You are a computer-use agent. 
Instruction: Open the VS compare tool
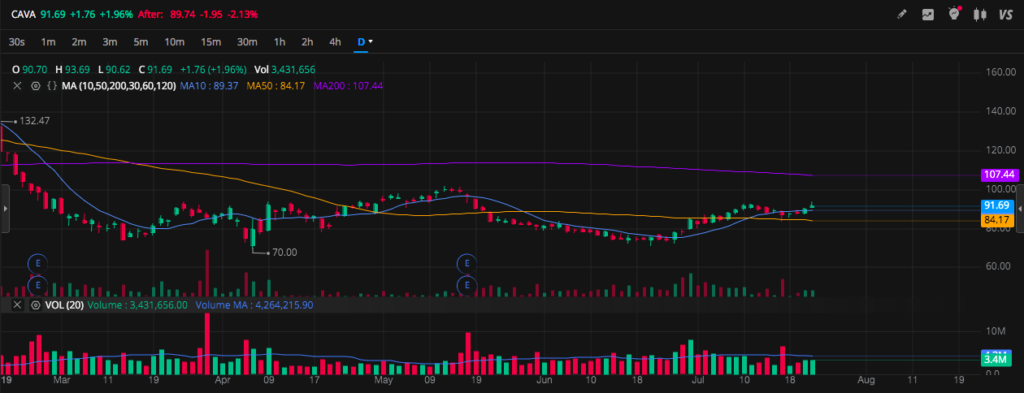pos(1005,14)
